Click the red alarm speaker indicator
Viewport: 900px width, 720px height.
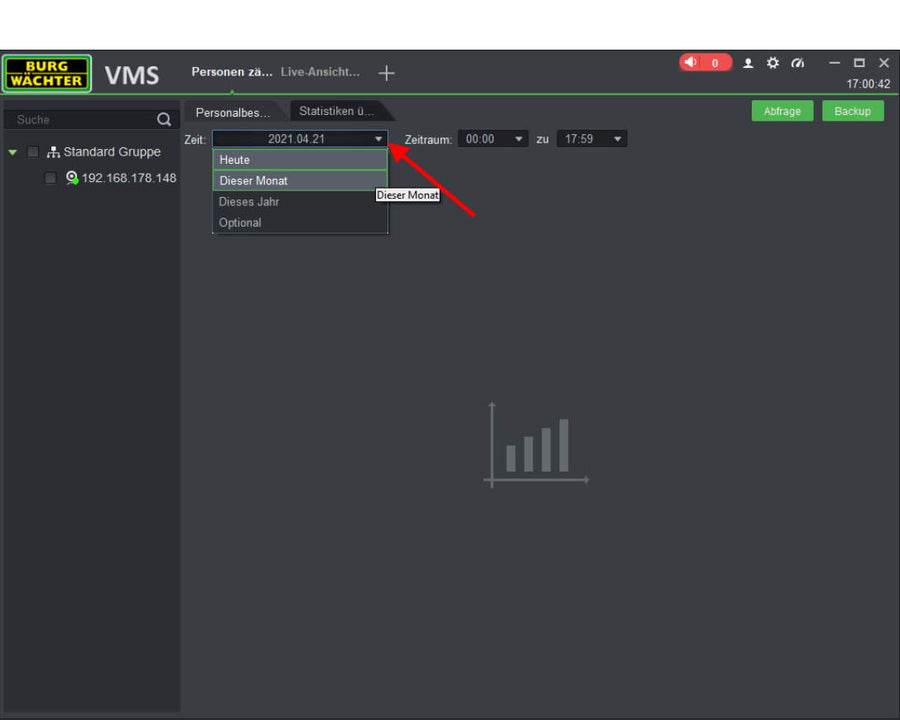click(704, 63)
